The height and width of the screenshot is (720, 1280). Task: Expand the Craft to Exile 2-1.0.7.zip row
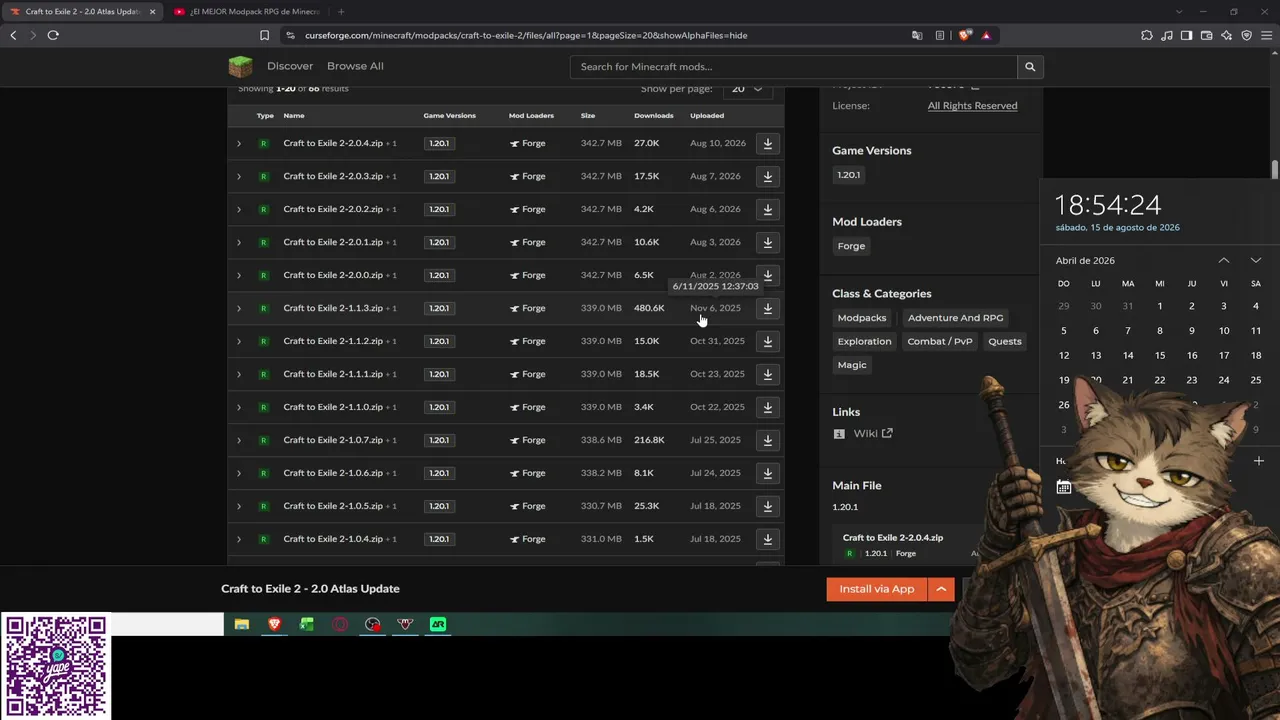tap(239, 440)
